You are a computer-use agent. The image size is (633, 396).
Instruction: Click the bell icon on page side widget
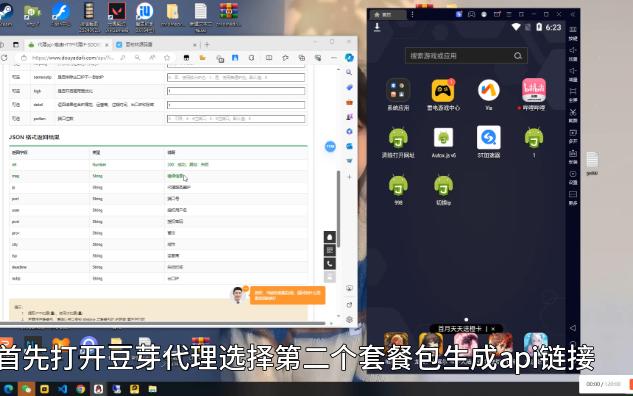tap(330, 237)
